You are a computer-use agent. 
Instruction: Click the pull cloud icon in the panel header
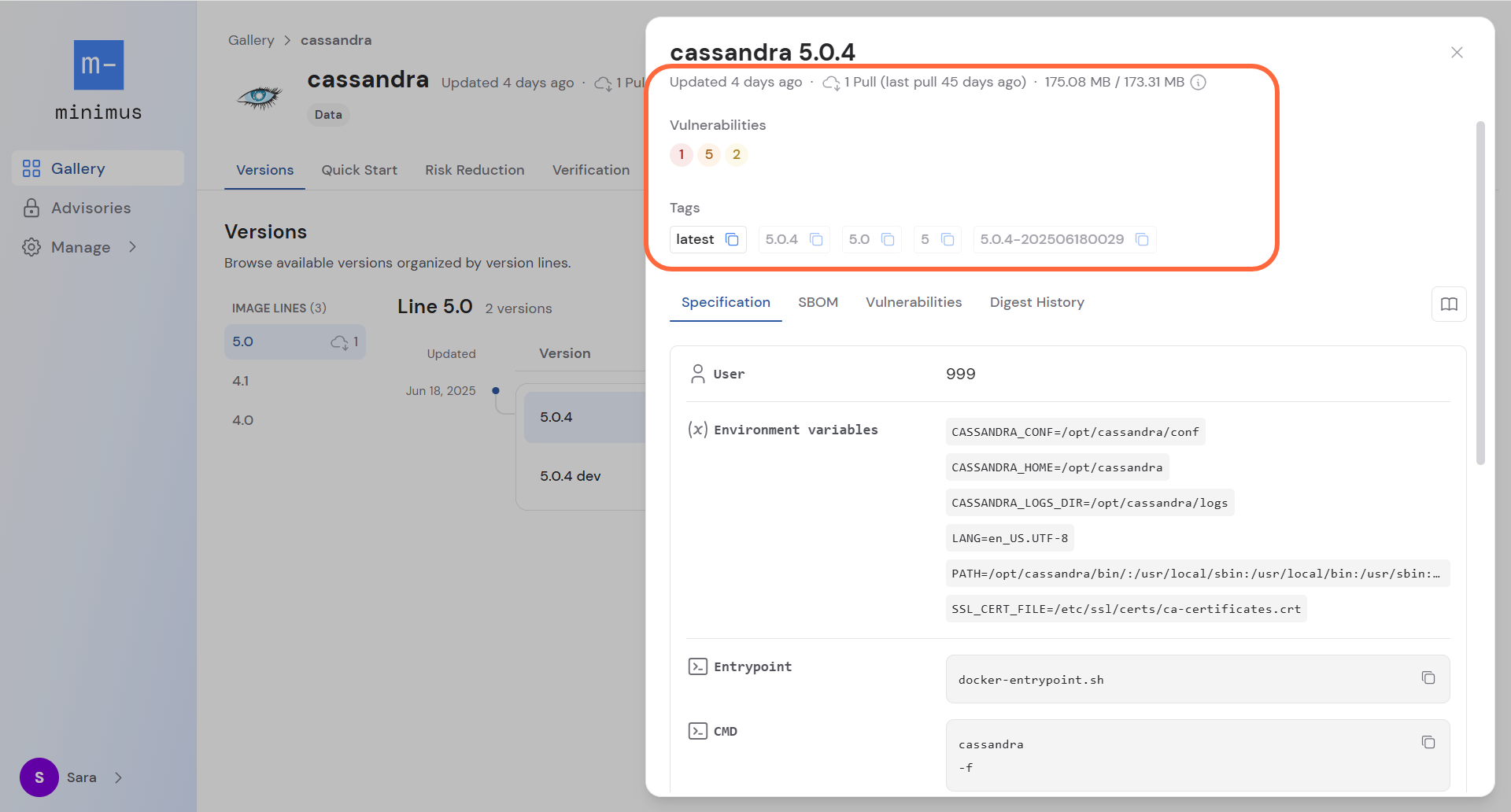coord(831,83)
